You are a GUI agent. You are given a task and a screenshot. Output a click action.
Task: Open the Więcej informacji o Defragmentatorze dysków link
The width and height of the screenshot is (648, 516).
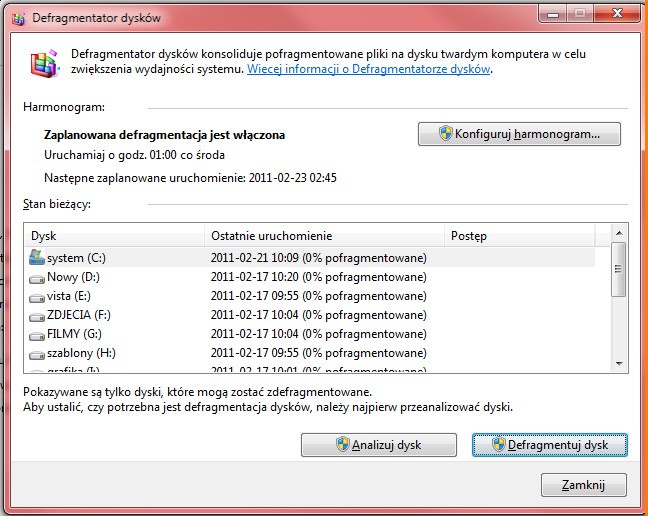pos(369,70)
